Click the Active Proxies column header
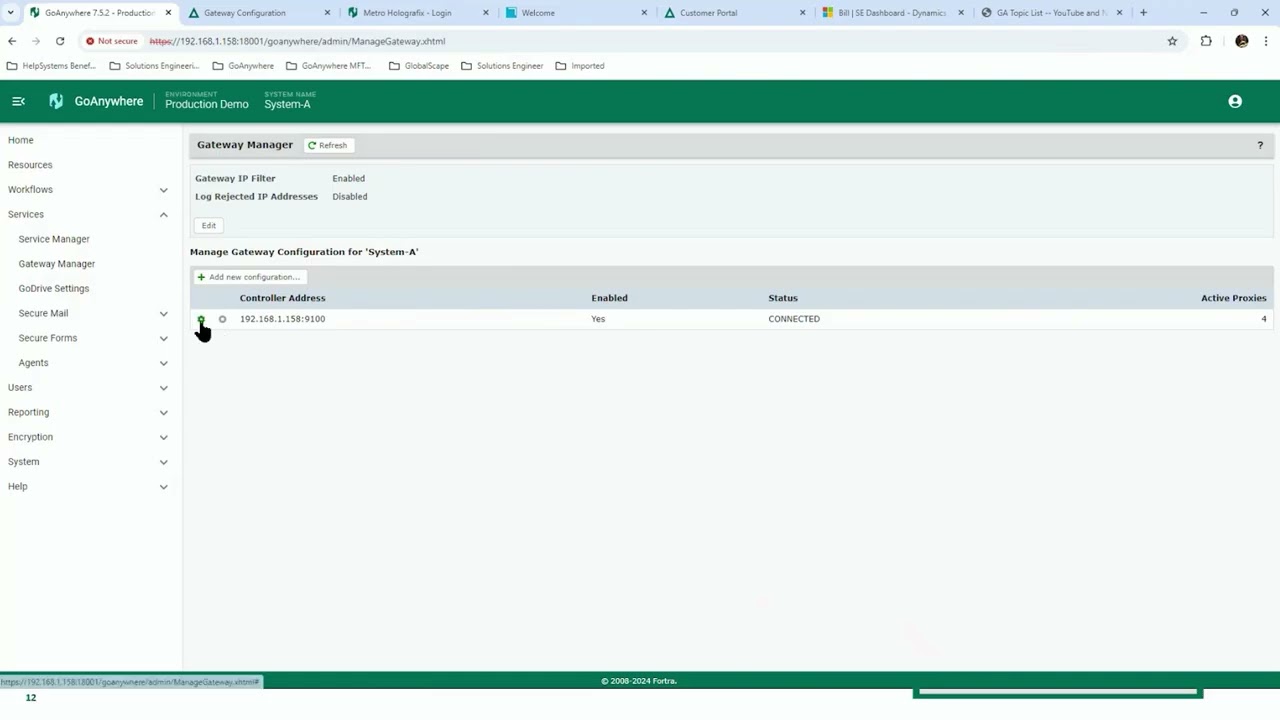 [x=1233, y=298]
